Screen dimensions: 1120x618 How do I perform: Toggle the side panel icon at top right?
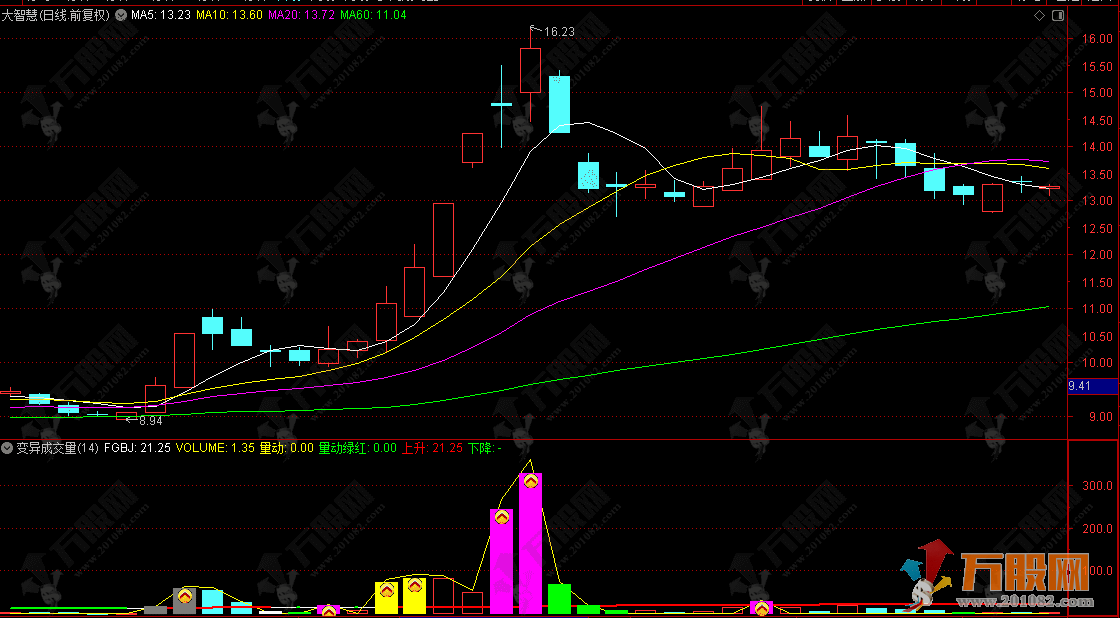click(1059, 15)
